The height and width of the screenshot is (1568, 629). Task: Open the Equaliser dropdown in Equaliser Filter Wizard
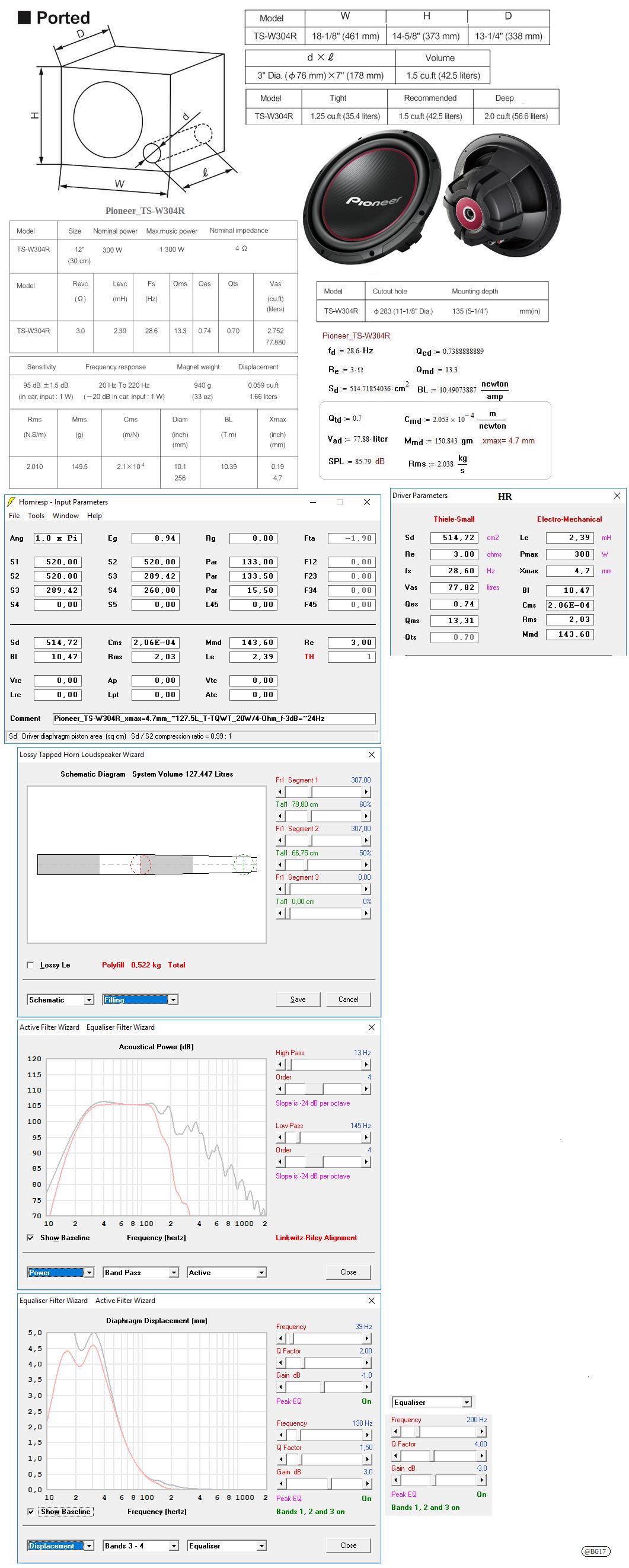261,1545
